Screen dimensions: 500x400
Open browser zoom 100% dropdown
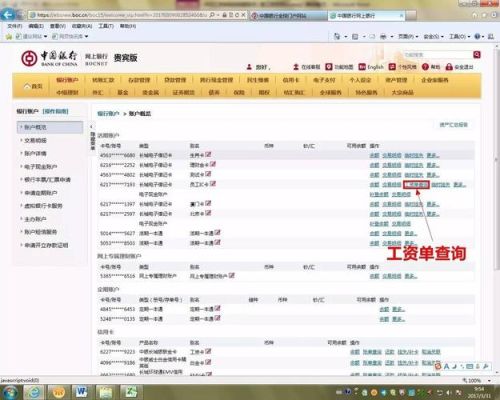(x=489, y=380)
